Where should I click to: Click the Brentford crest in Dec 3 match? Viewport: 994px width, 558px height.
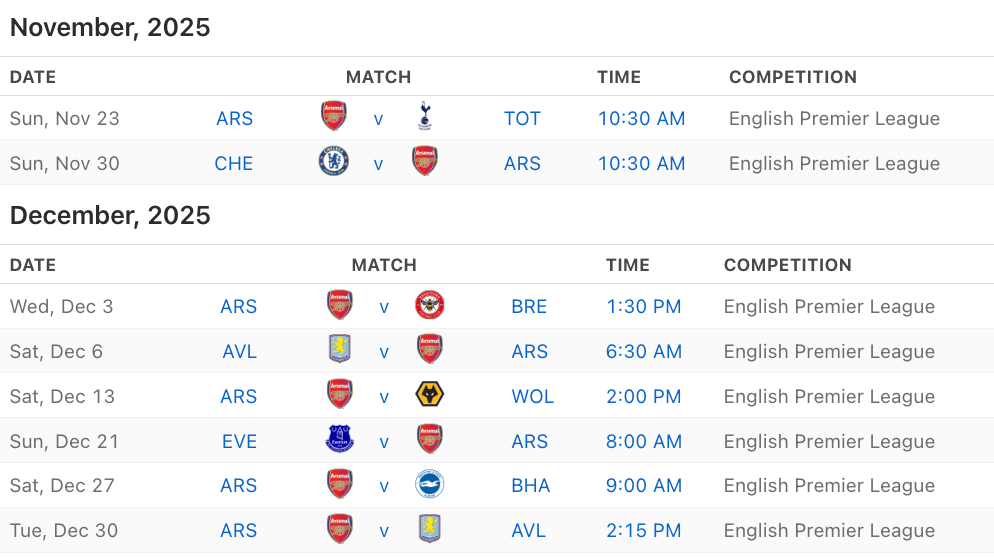[430, 305]
